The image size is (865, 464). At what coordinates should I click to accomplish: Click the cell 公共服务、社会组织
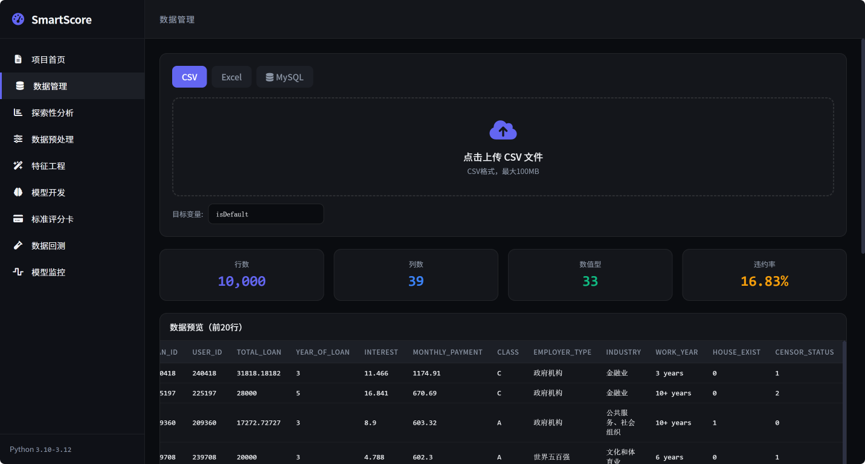point(621,423)
